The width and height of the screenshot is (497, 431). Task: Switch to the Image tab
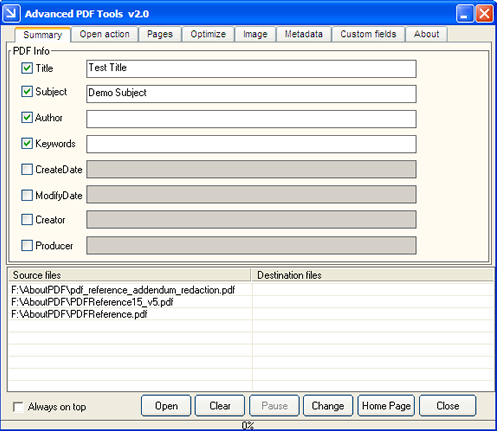(255, 34)
